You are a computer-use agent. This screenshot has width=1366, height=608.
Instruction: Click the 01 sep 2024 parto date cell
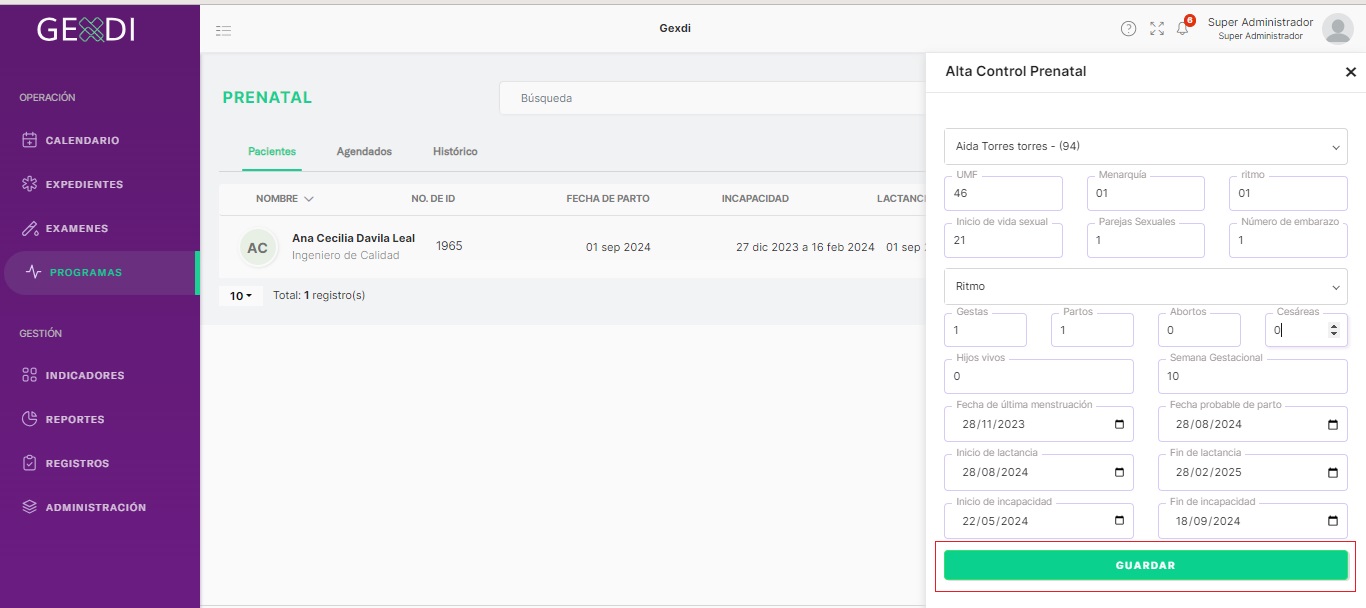[x=618, y=247]
